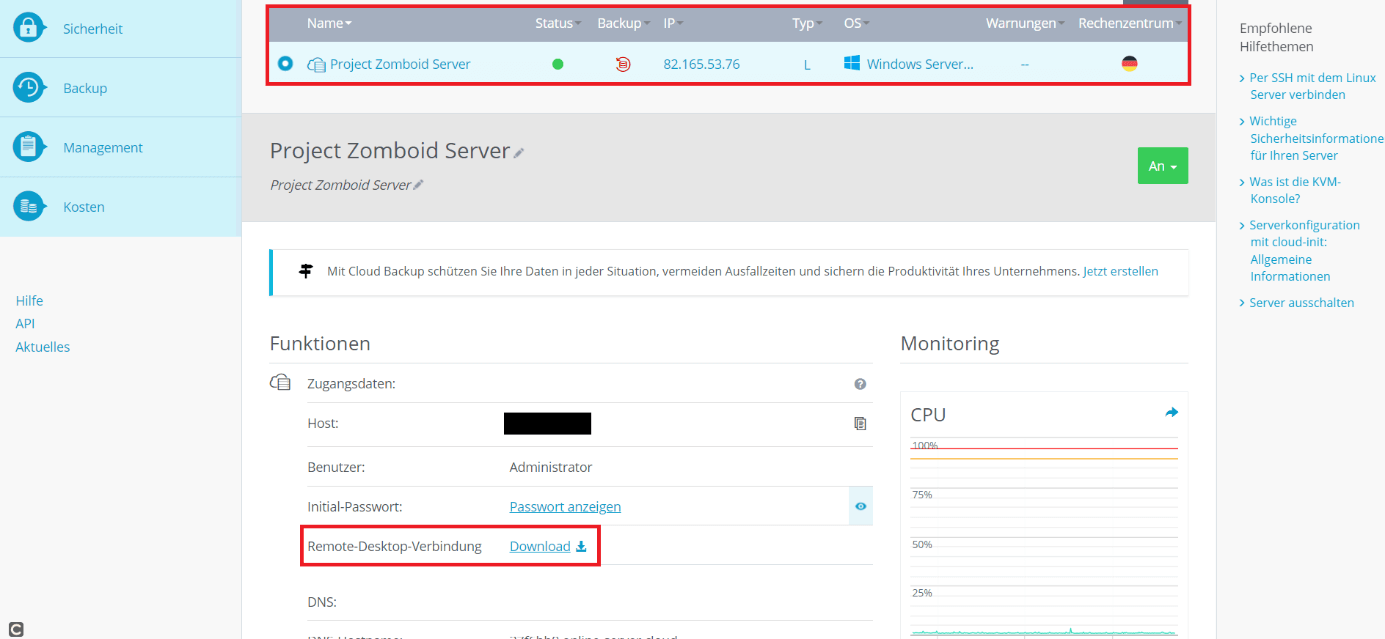
Task: Click IP address 82.165.53.76
Action: coord(701,64)
